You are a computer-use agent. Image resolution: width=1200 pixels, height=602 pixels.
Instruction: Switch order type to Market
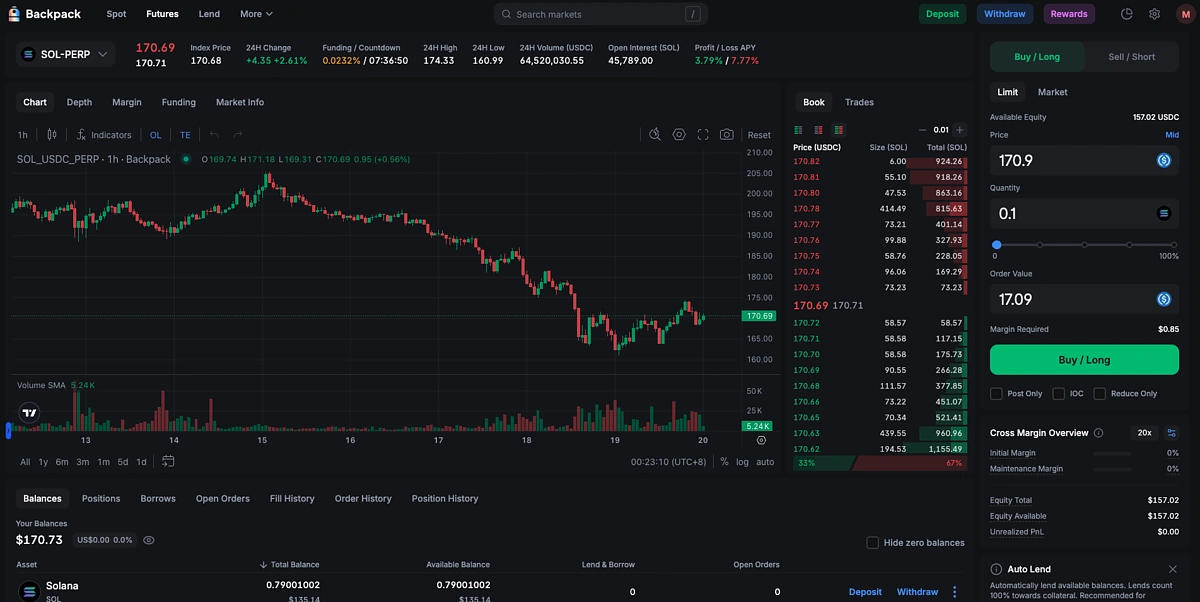coord(1052,92)
